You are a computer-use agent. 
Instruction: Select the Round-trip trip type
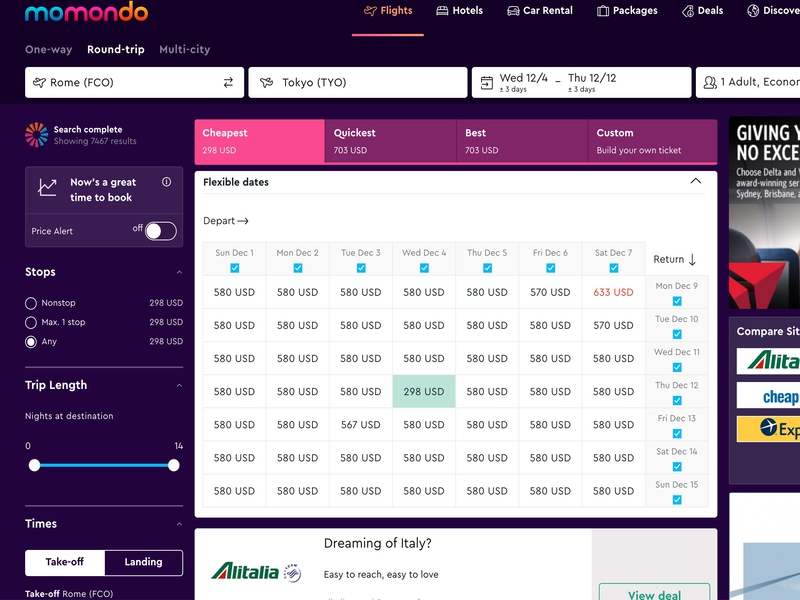coord(116,49)
